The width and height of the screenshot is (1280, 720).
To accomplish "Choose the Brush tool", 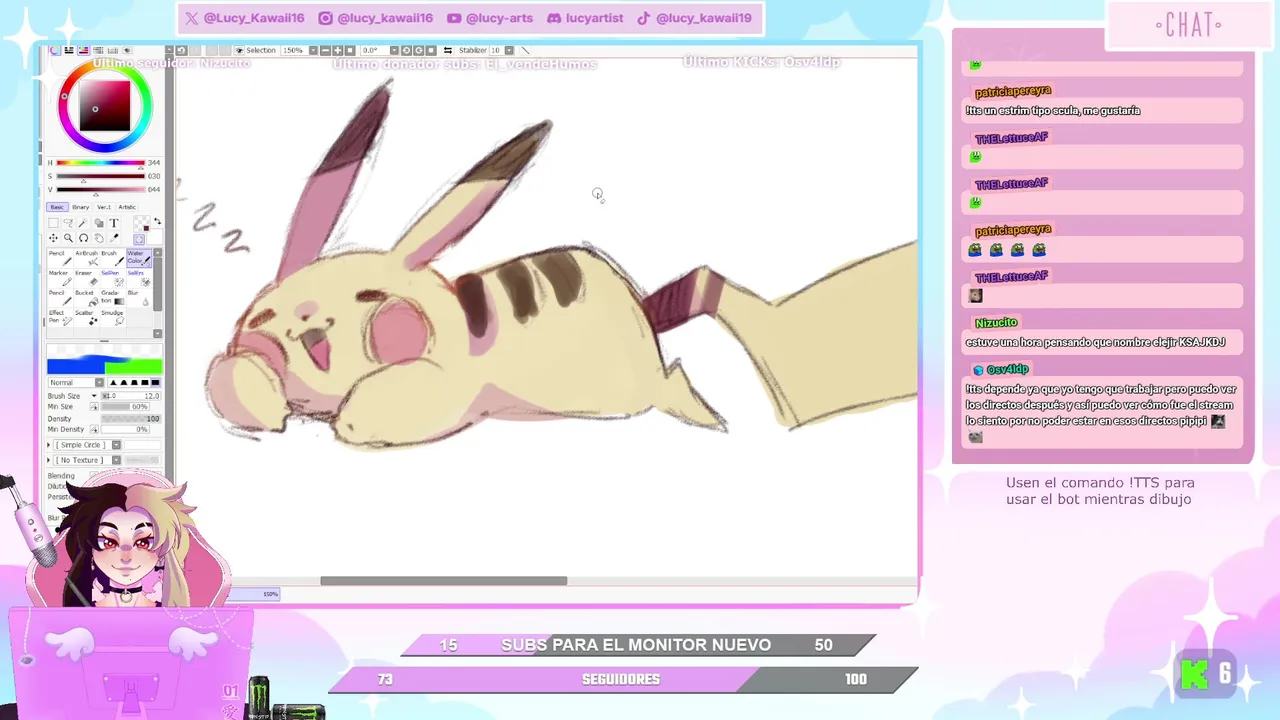I will [x=113, y=258].
